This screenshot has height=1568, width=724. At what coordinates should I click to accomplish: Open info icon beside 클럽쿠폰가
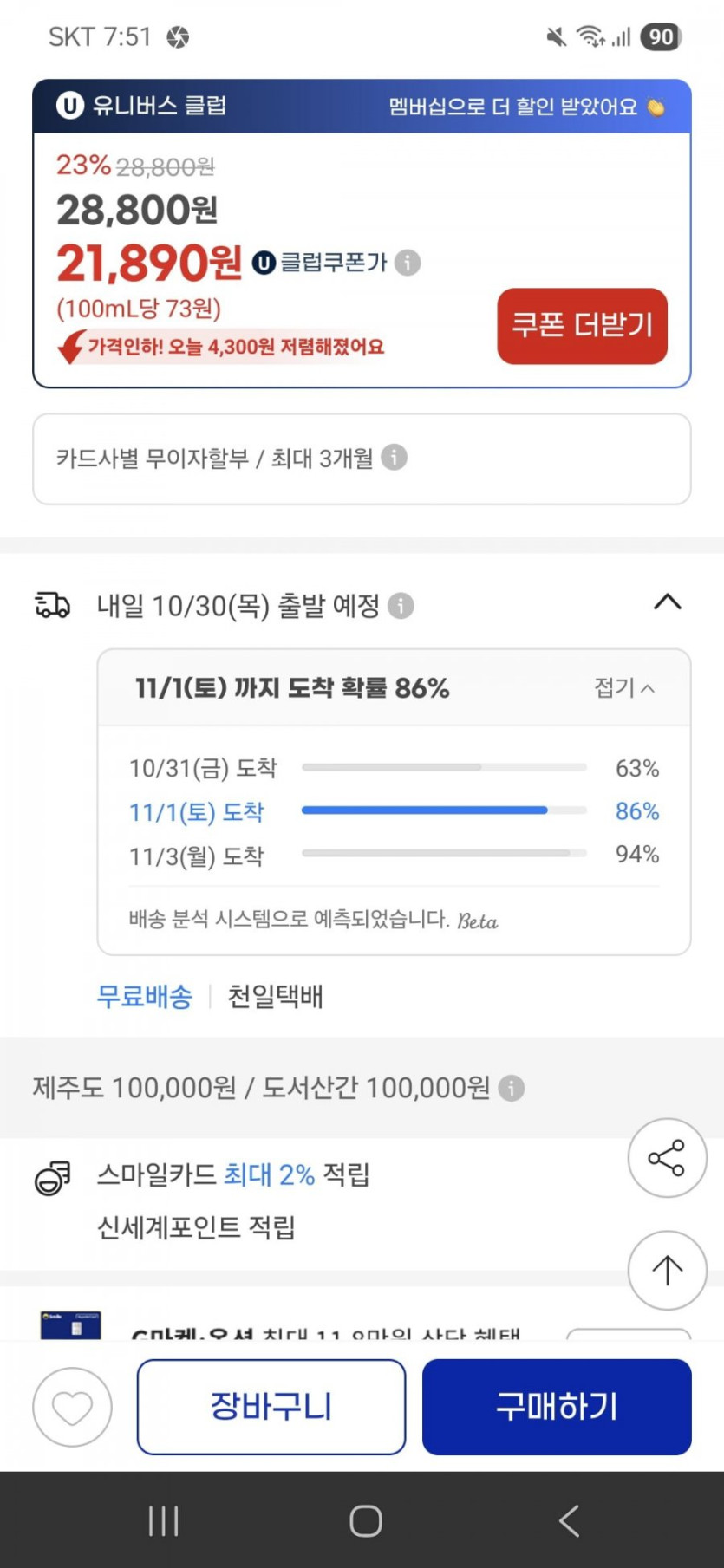click(x=408, y=262)
